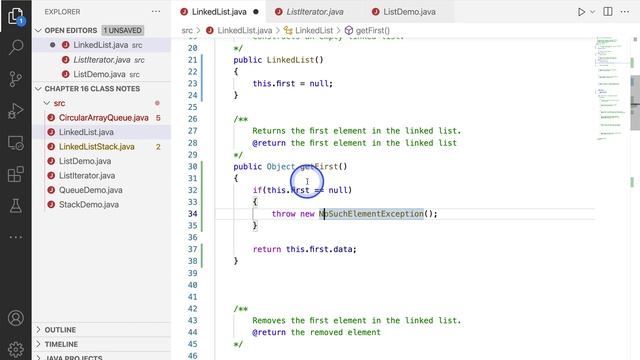Open the Accounts menu
Viewport: 640px width, 360px height.
(x=16, y=318)
